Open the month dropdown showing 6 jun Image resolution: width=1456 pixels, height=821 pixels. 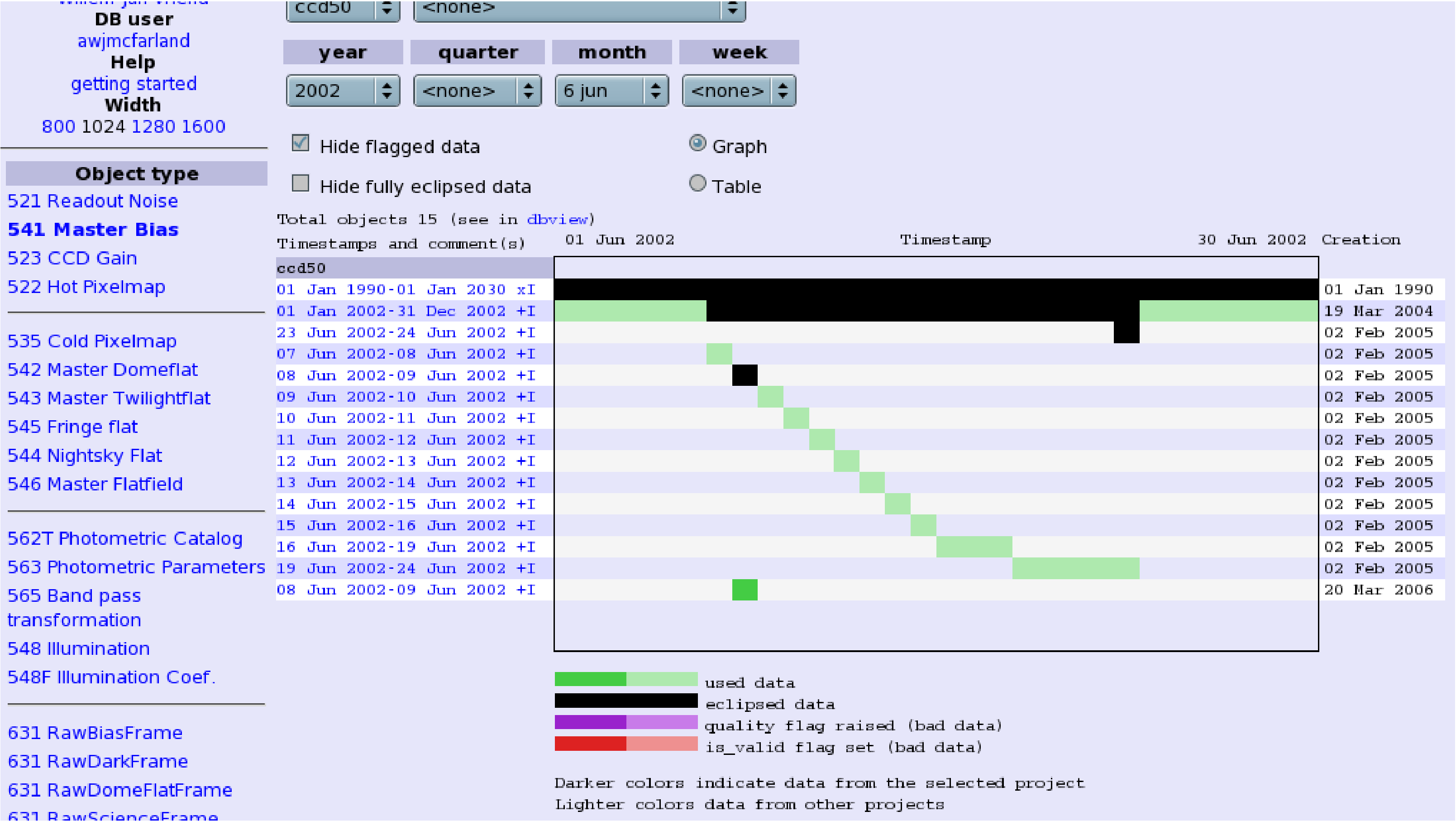[611, 91]
